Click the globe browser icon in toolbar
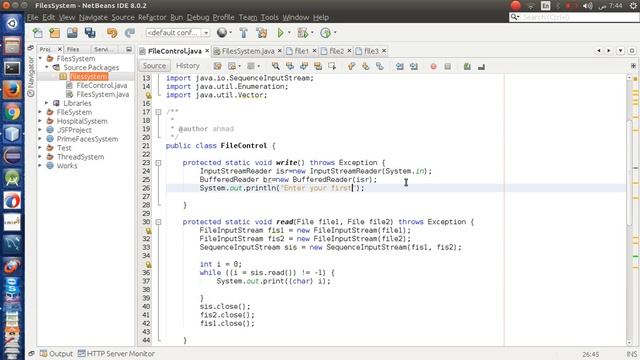This screenshot has height=360, width=640. (x=222, y=33)
